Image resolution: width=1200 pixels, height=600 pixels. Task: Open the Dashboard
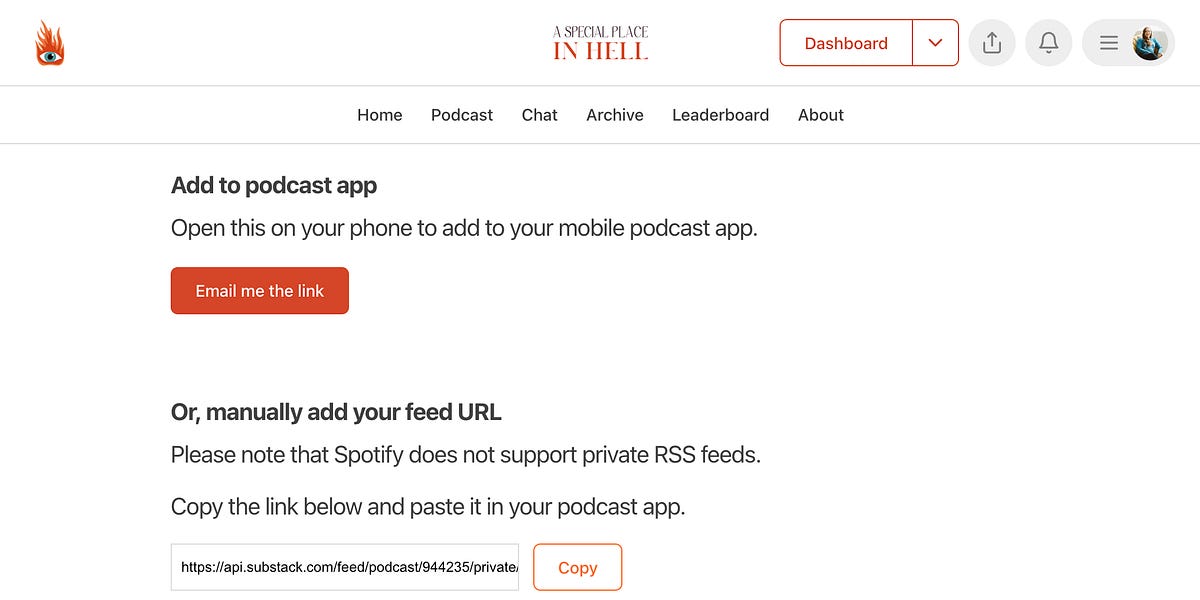pos(845,43)
